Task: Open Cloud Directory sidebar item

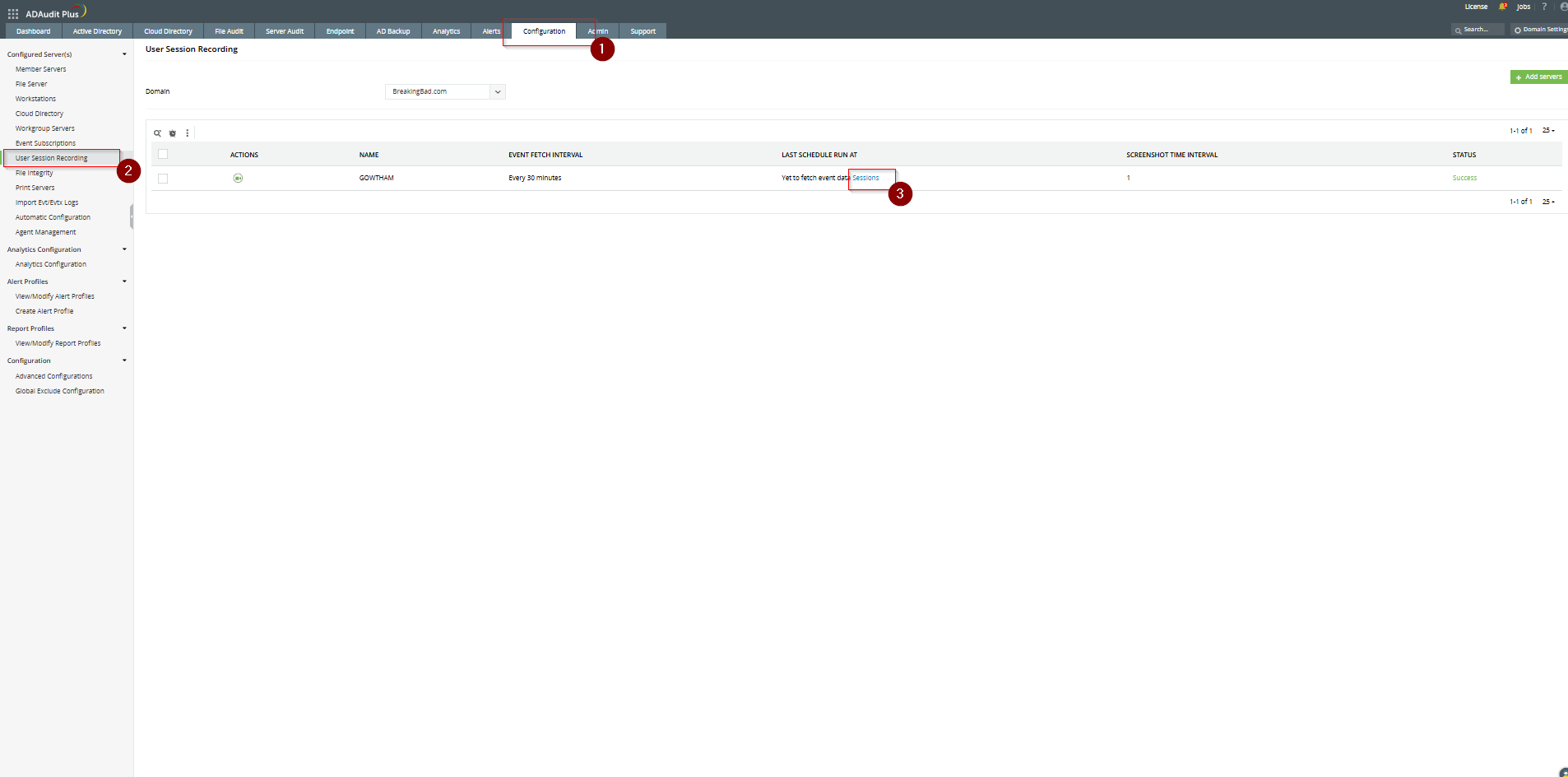Action: [x=39, y=114]
